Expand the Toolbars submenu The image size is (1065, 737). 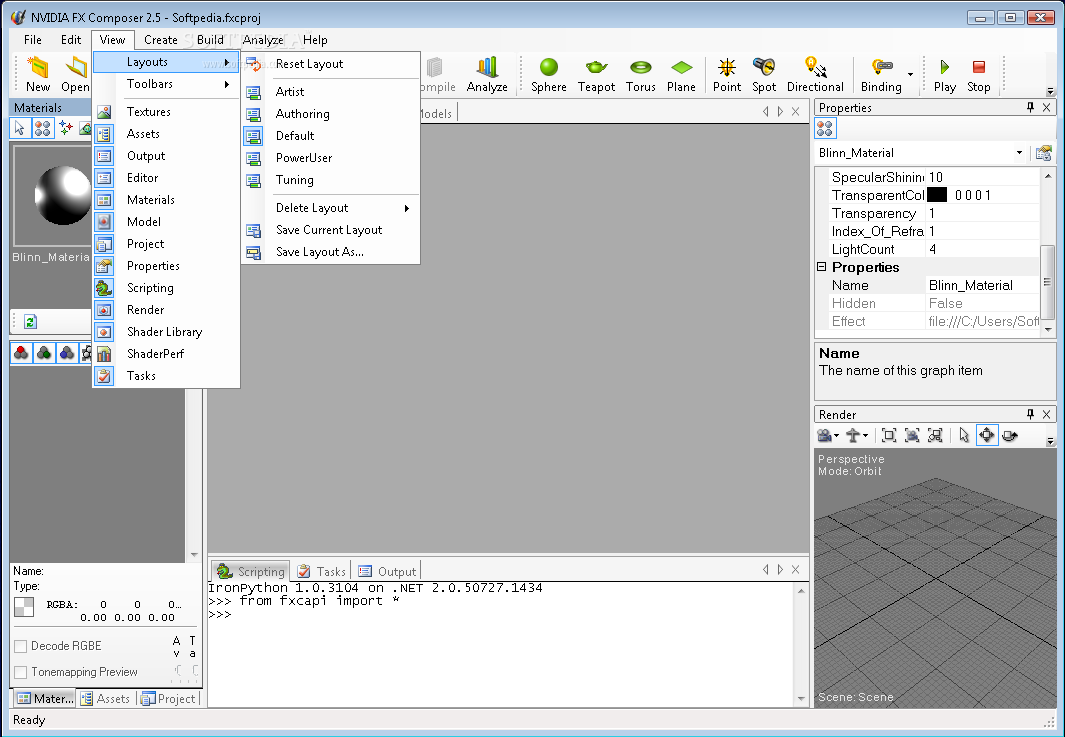pyautogui.click(x=166, y=84)
